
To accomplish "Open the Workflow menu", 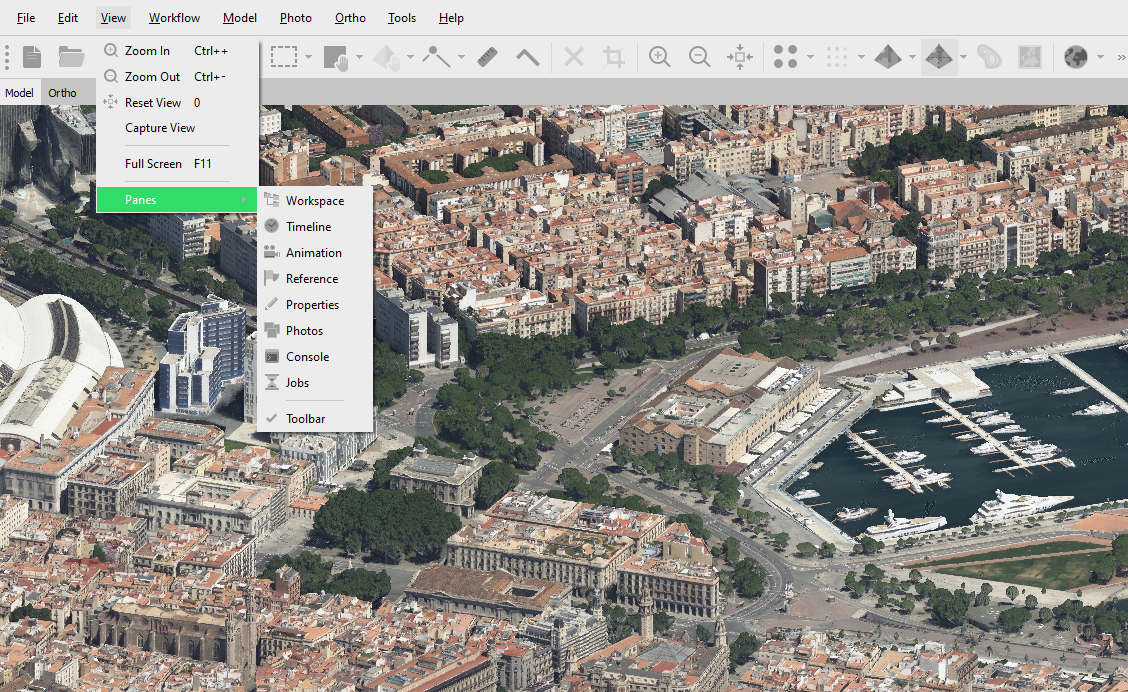I will (x=174, y=18).
